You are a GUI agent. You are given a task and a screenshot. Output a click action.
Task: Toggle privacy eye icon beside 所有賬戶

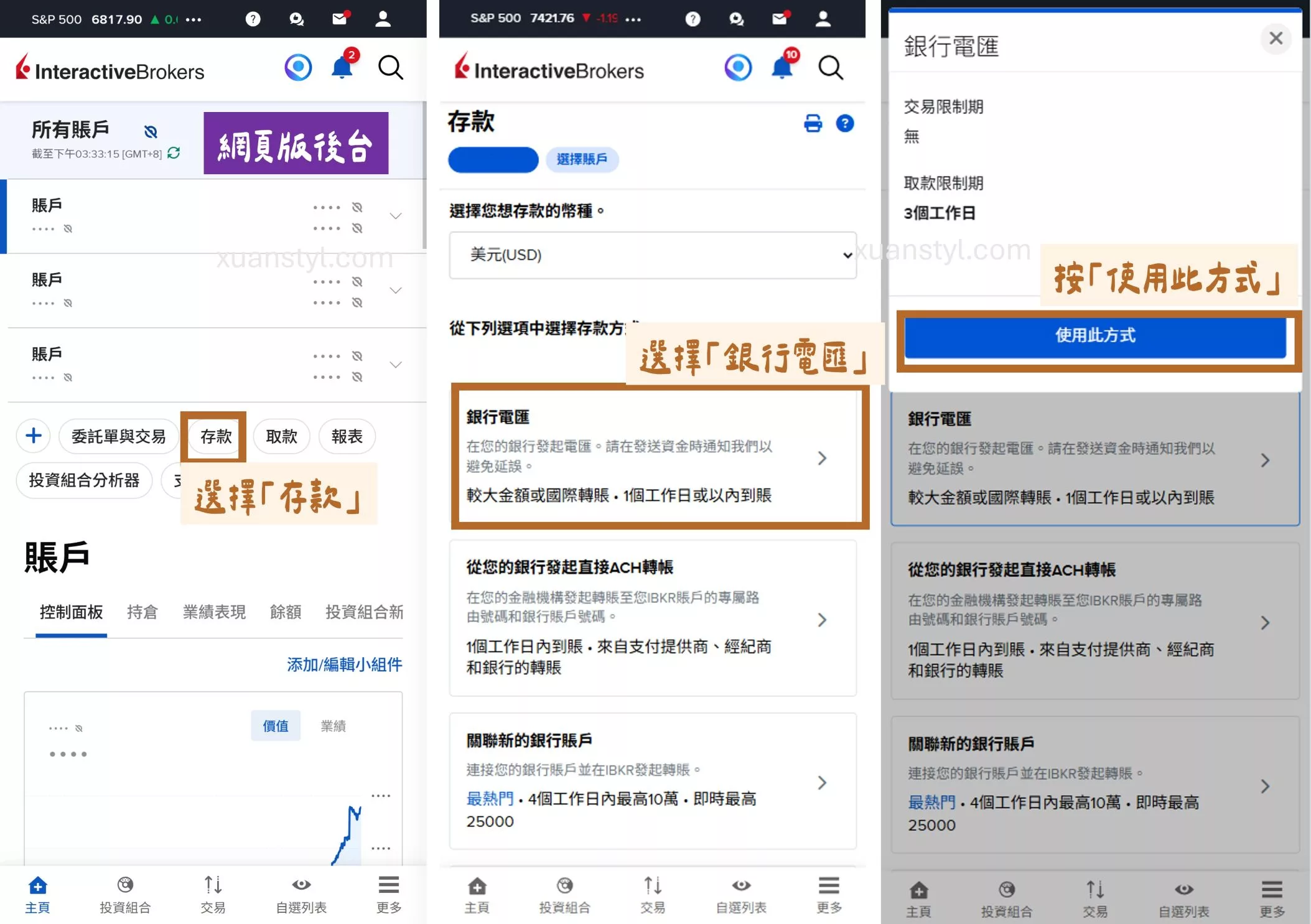(151, 131)
